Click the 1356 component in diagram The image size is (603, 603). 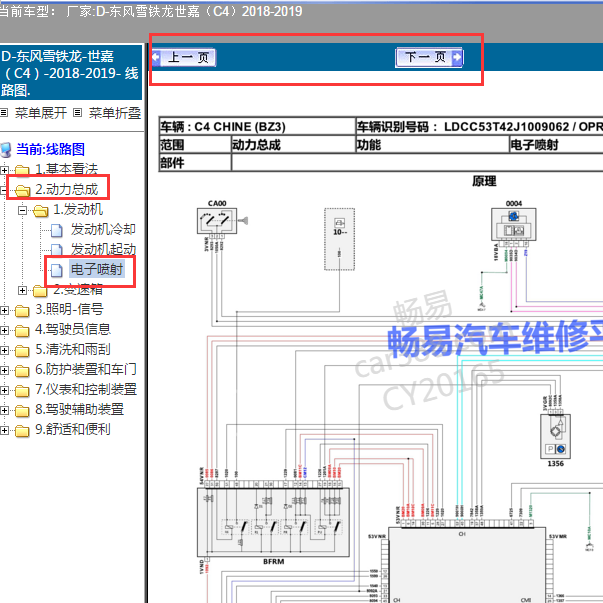(x=555, y=436)
